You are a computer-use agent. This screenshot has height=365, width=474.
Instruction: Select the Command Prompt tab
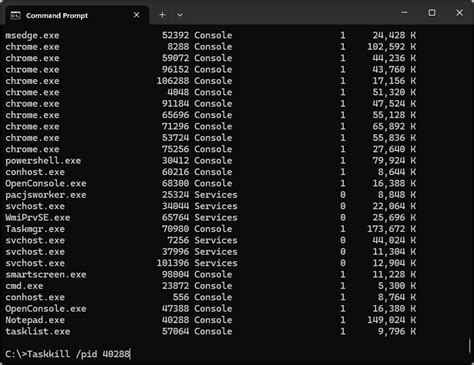(77, 15)
